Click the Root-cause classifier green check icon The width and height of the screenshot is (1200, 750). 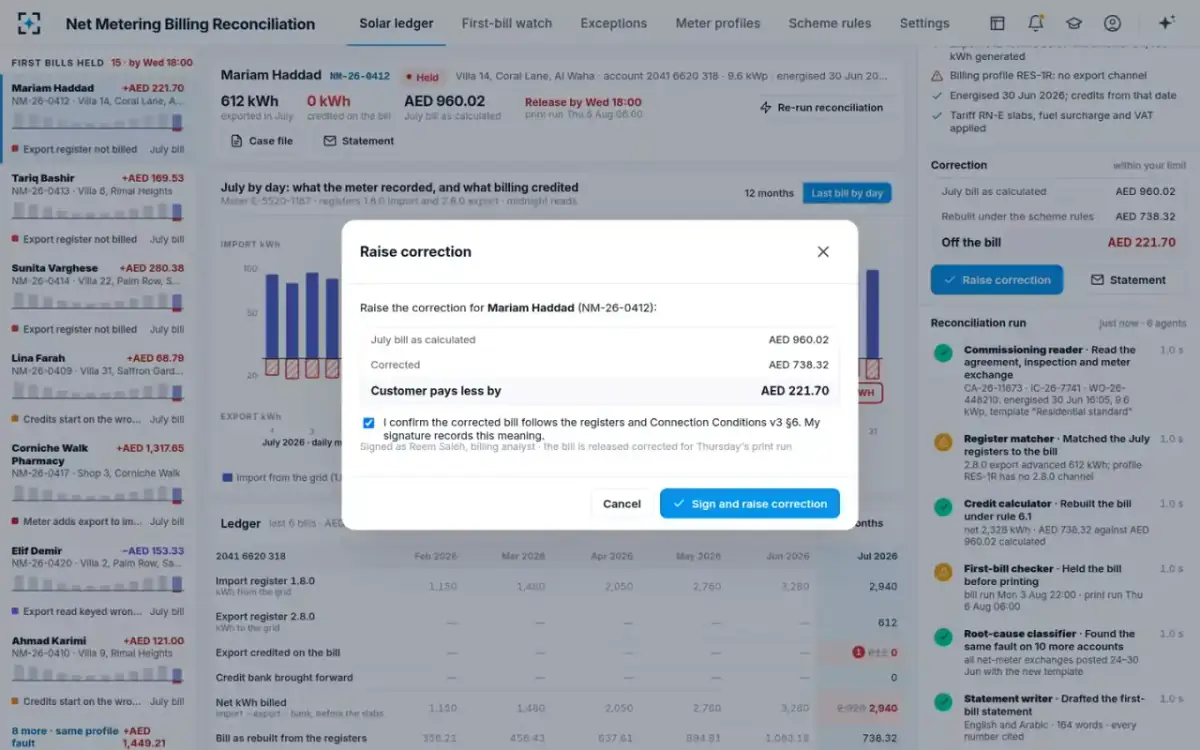[x=943, y=637]
